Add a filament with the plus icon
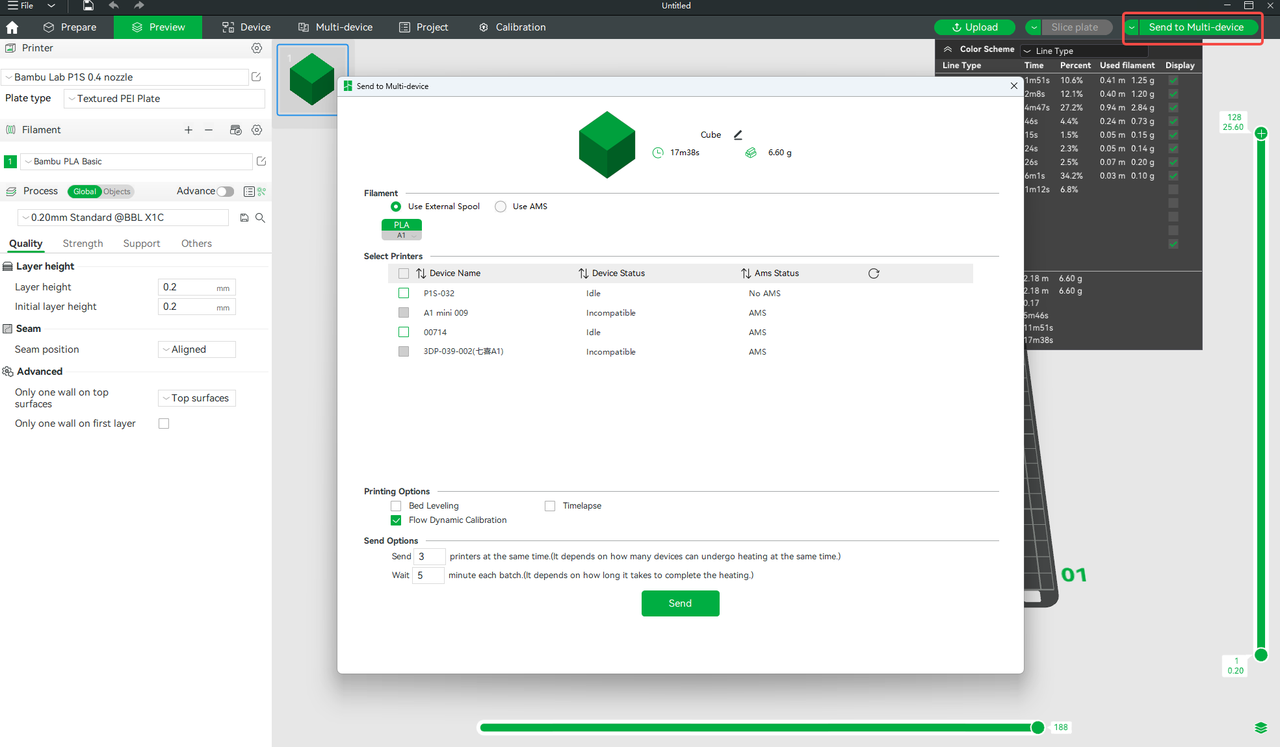The image size is (1280, 747). pos(188,130)
